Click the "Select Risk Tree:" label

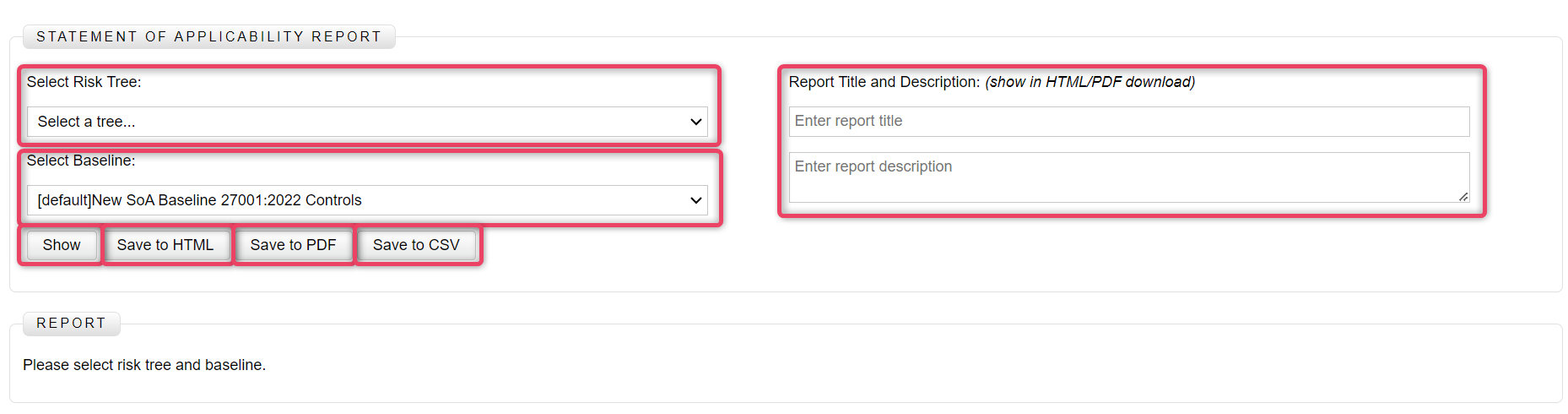(84, 82)
